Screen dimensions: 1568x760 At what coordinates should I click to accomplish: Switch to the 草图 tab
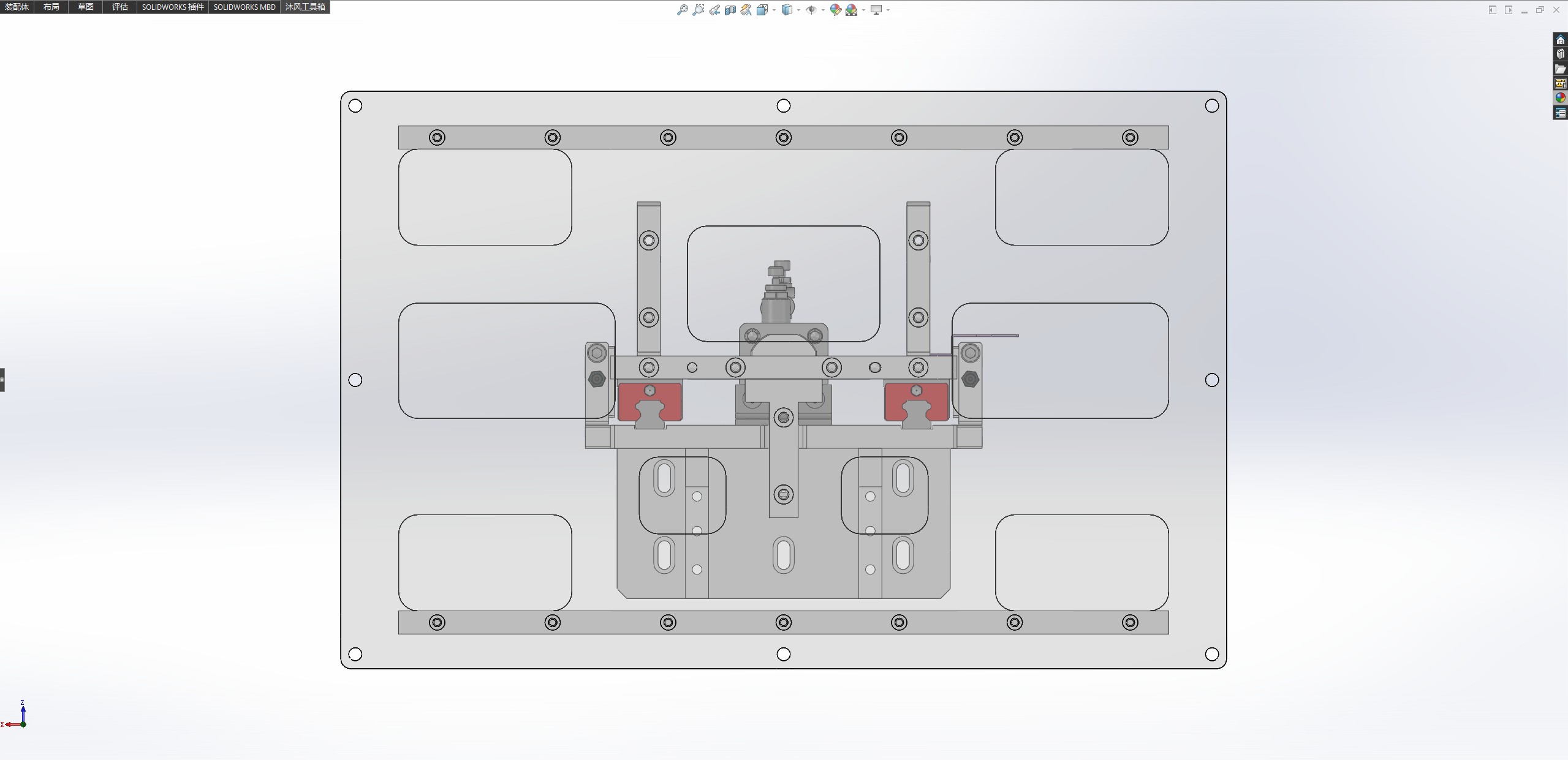point(85,7)
